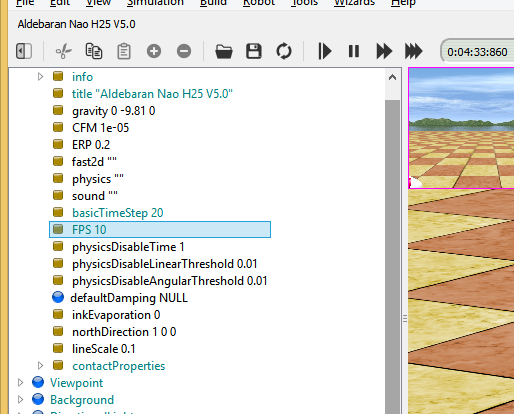The width and height of the screenshot is (514, 414).
Task: Revert the world with reload icon
Action: [x=284, y=51]
